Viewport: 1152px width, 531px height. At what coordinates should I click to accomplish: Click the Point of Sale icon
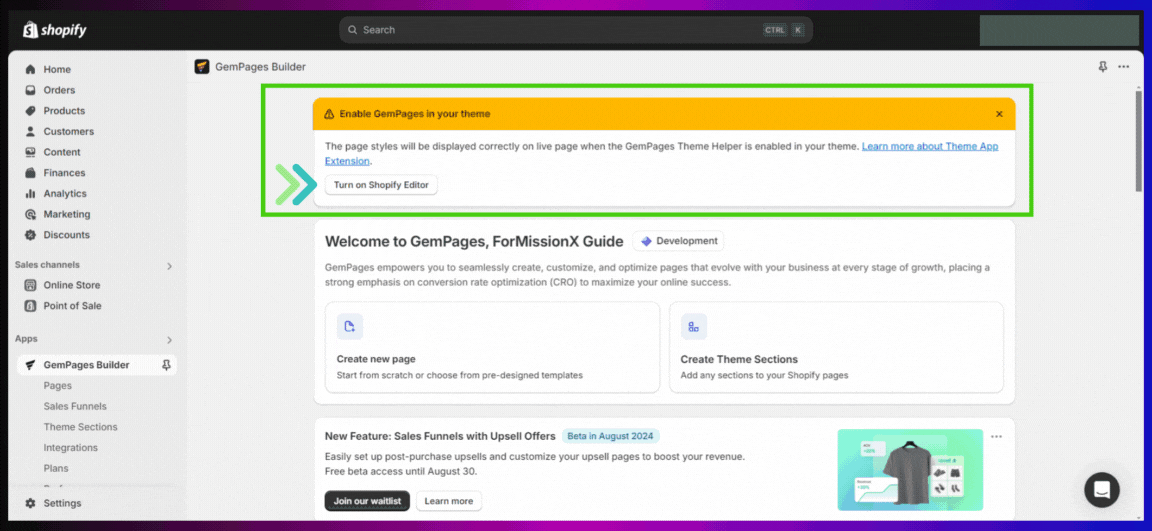tap(30, 306)
